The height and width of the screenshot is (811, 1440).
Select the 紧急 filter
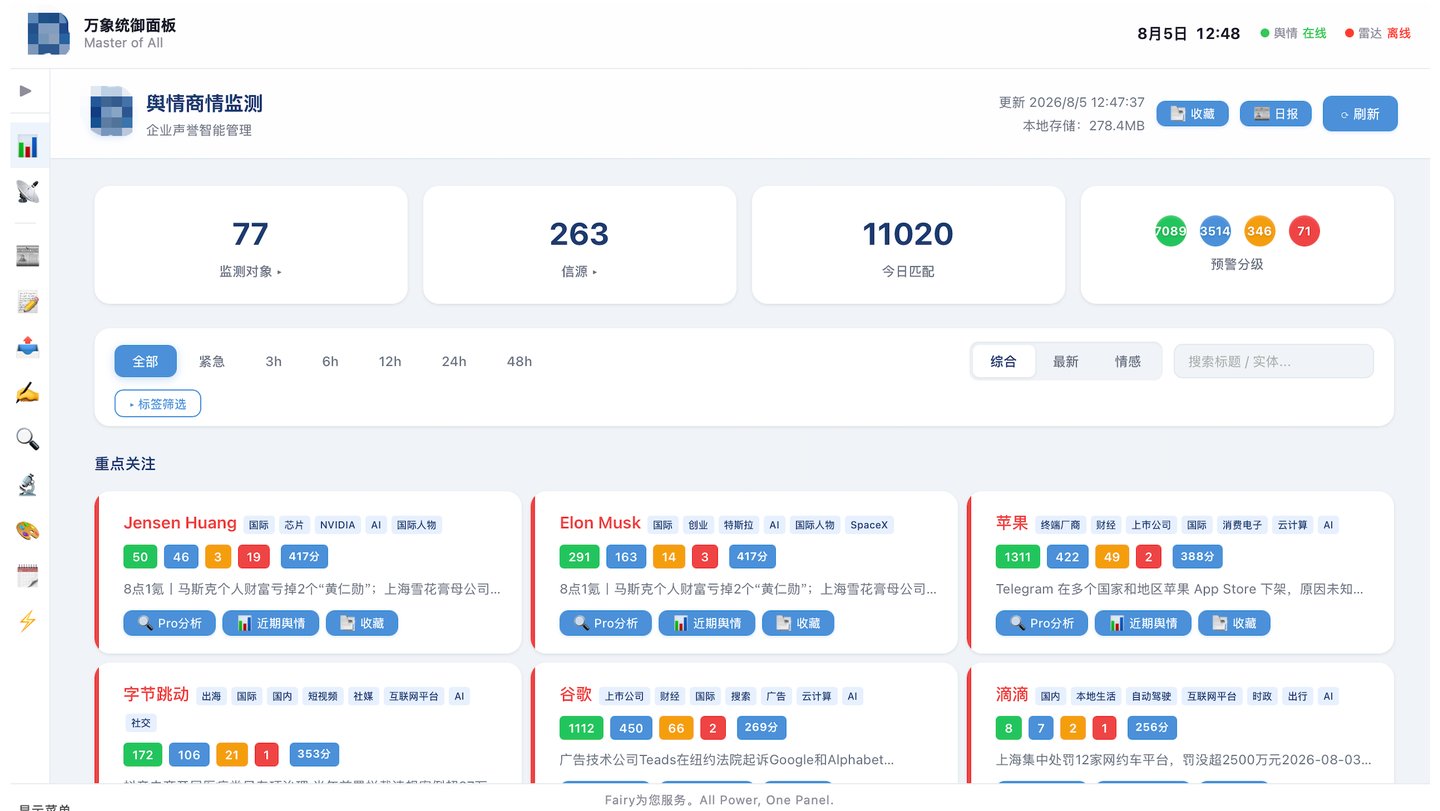point(212,361)
